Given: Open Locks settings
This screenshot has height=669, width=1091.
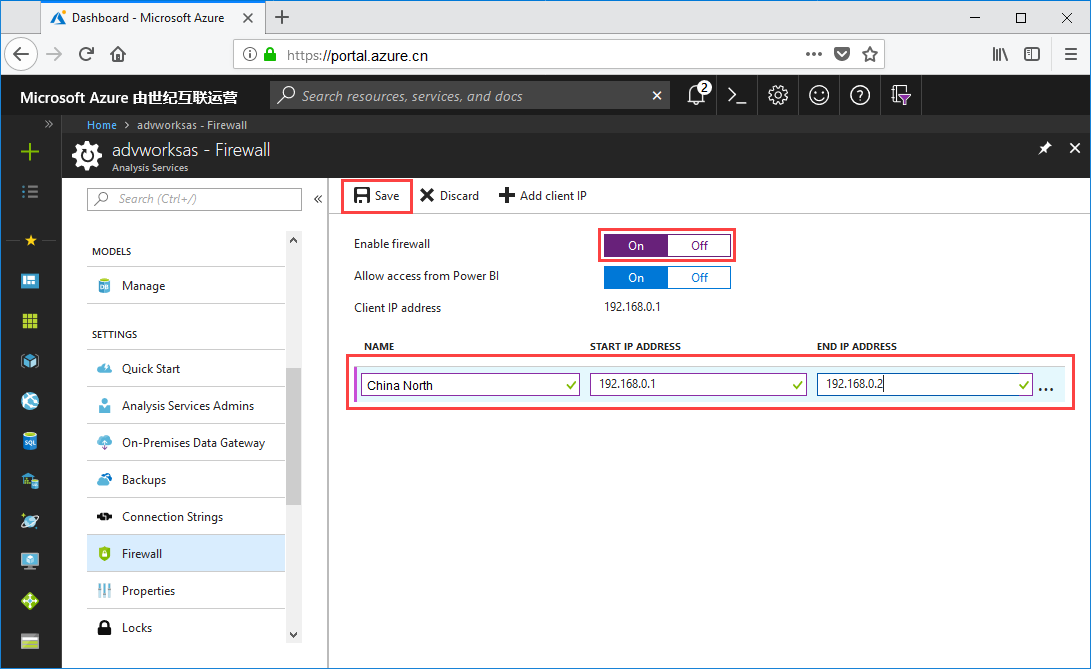Looking at the screenshot, I should (x=186, y=627).
